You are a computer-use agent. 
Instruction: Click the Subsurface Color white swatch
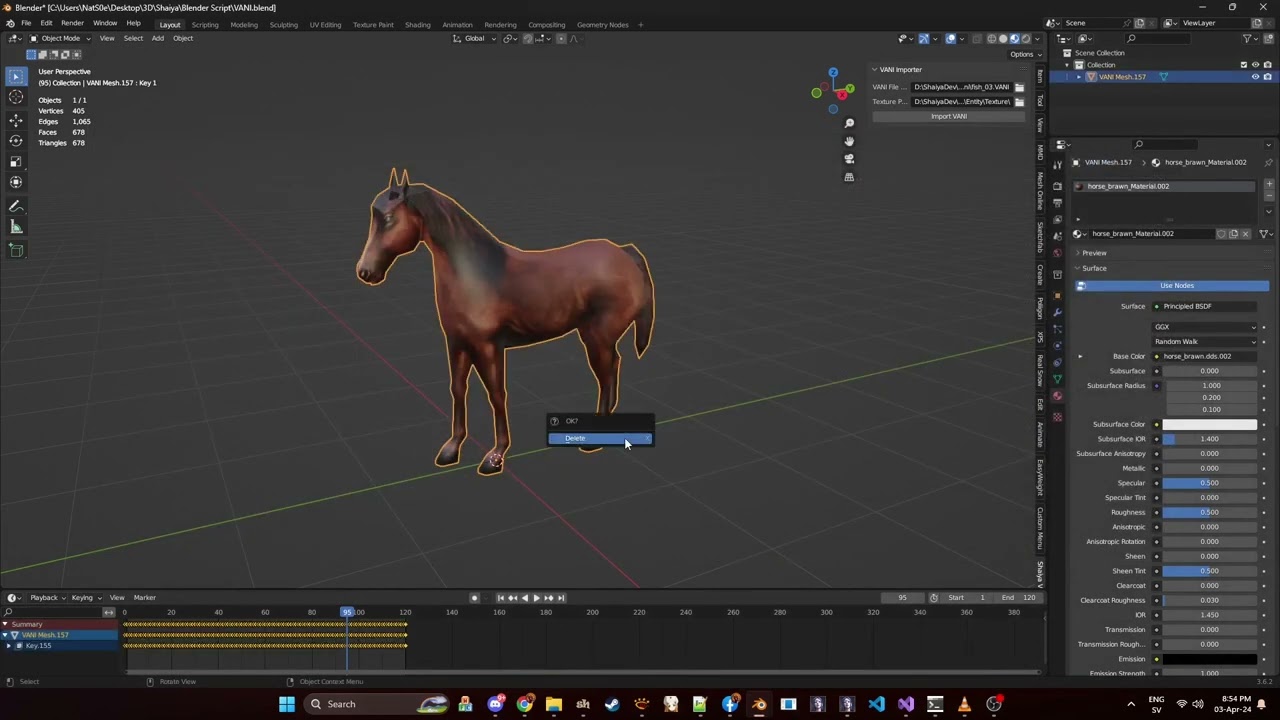click(1209, 425)
